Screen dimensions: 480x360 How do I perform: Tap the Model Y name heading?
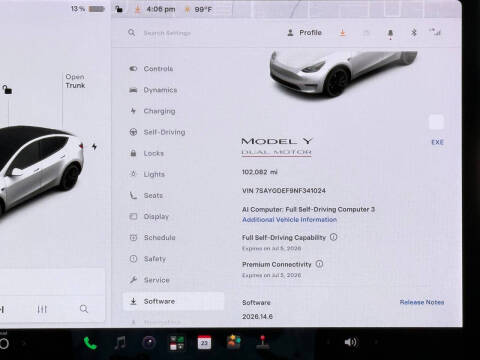(x=277, y=141)
